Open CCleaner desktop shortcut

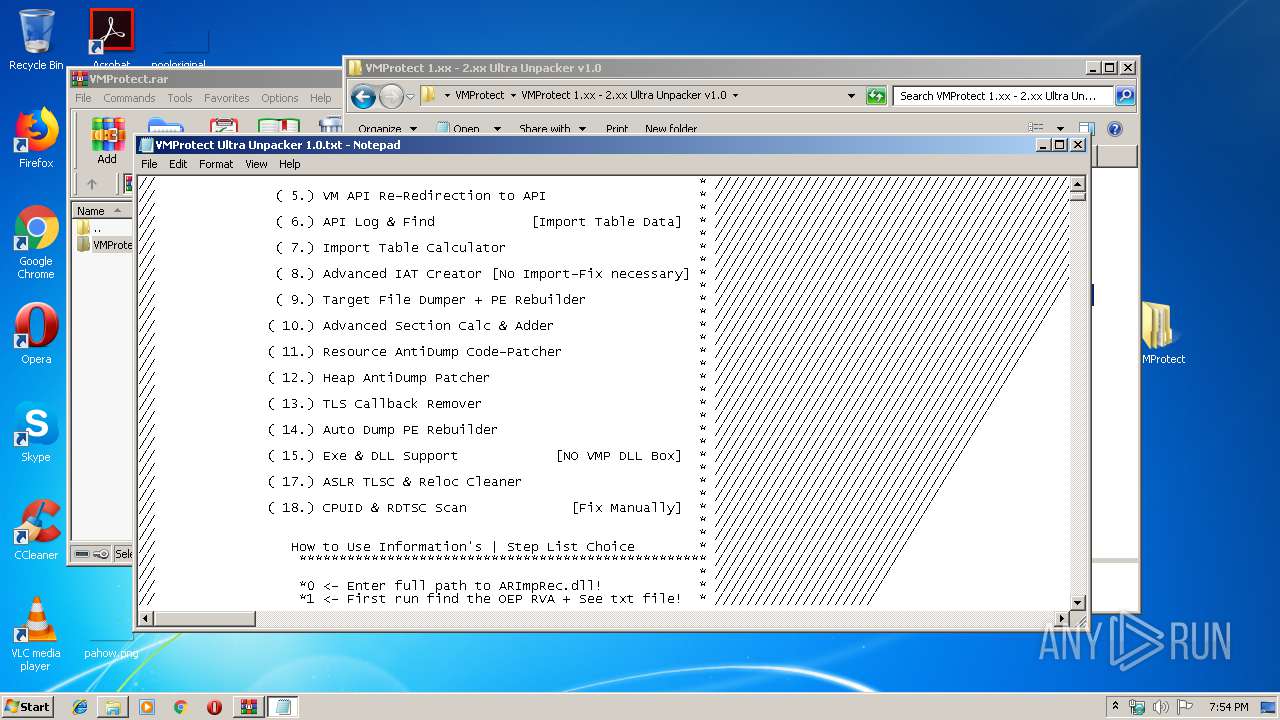[36, 530]
